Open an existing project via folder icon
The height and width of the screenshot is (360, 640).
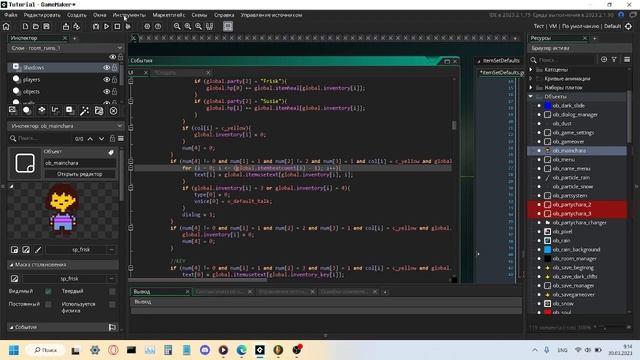click(36, 27)
